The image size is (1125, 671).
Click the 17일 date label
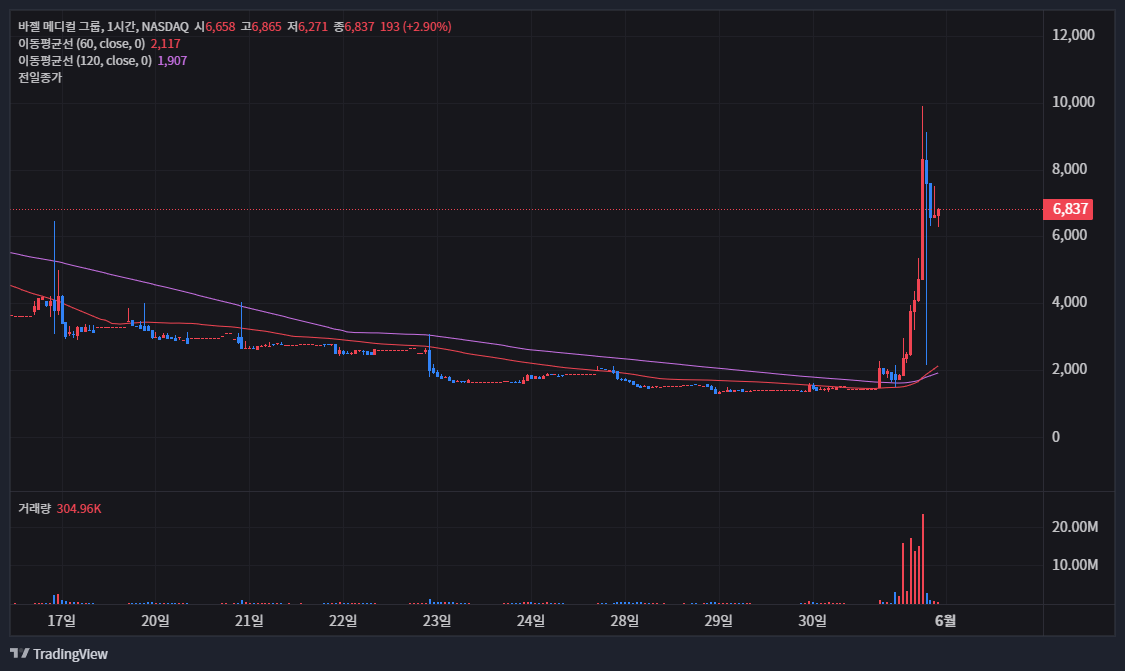click(x=62, y=621)
